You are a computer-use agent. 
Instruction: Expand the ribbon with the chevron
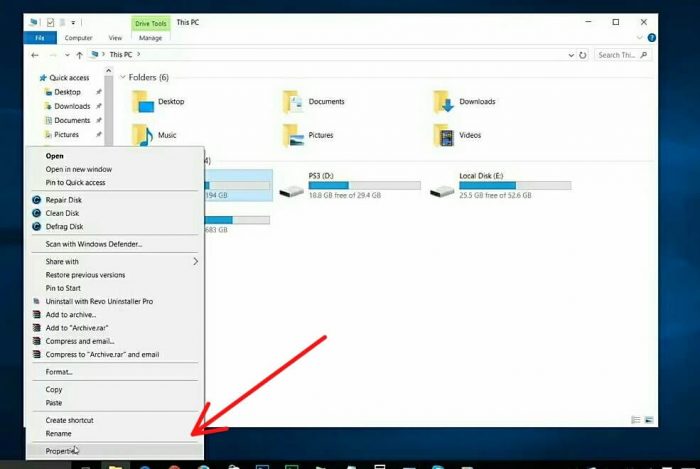click(x=639, y=38)
